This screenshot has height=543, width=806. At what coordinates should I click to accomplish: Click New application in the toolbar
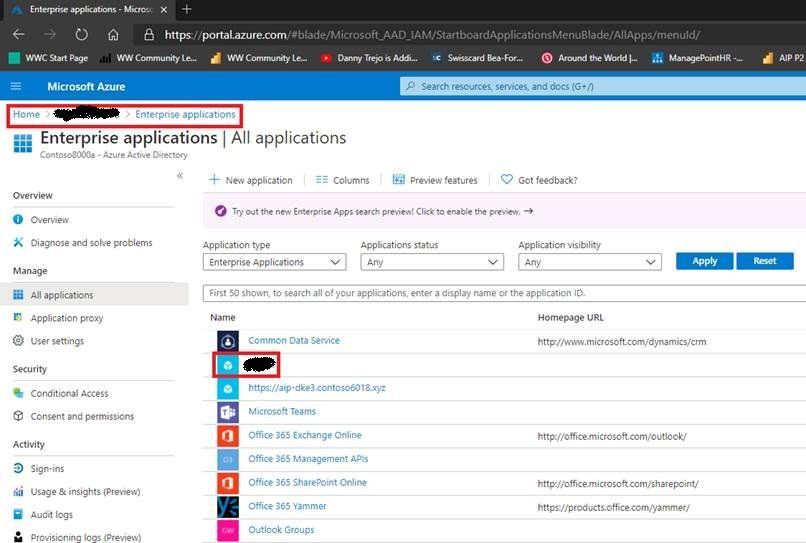[x=250, y=180]
